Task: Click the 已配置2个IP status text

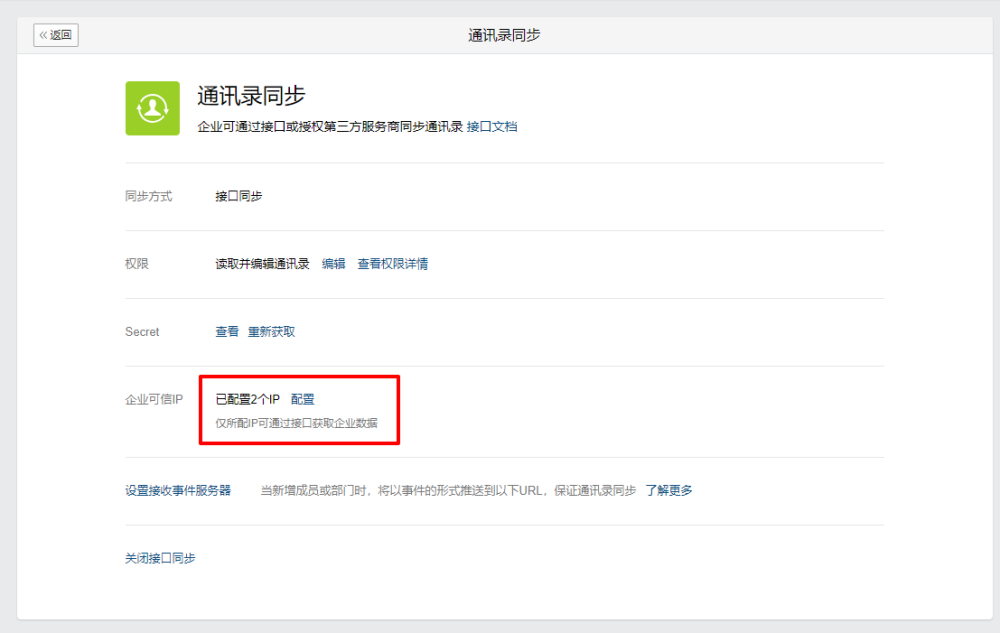Action: pos(247,399)
